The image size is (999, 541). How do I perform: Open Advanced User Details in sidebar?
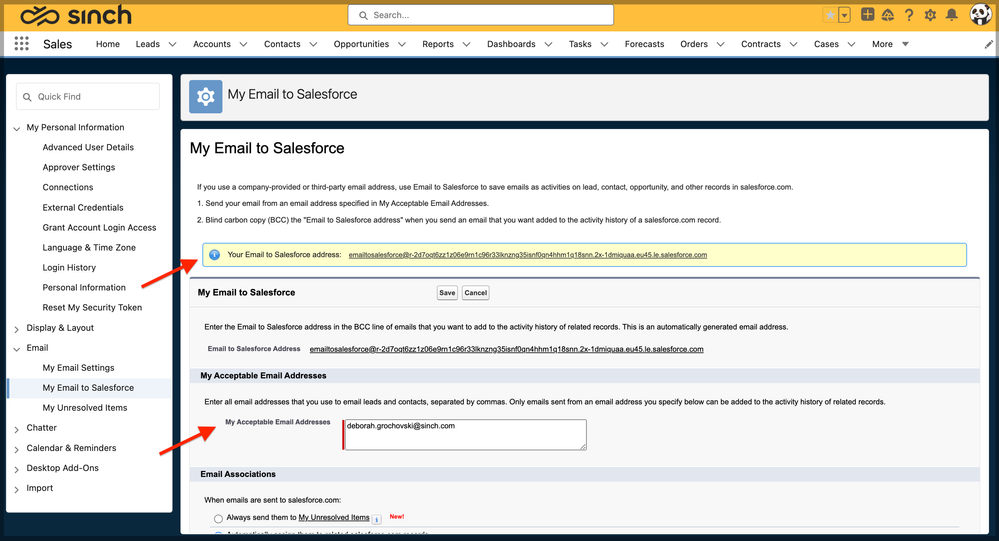pos(88,147)
